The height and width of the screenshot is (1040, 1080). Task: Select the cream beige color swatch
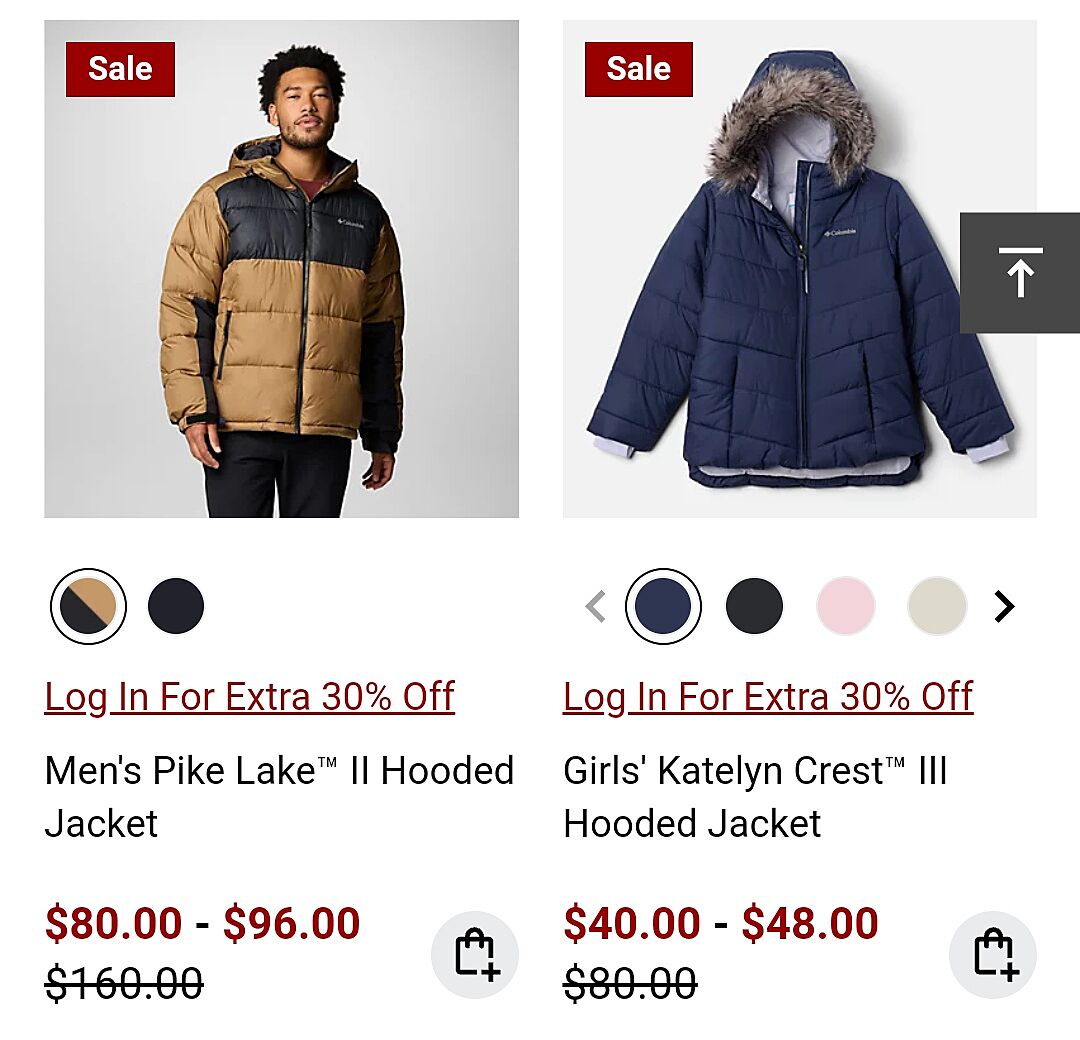tap(937, 606)
